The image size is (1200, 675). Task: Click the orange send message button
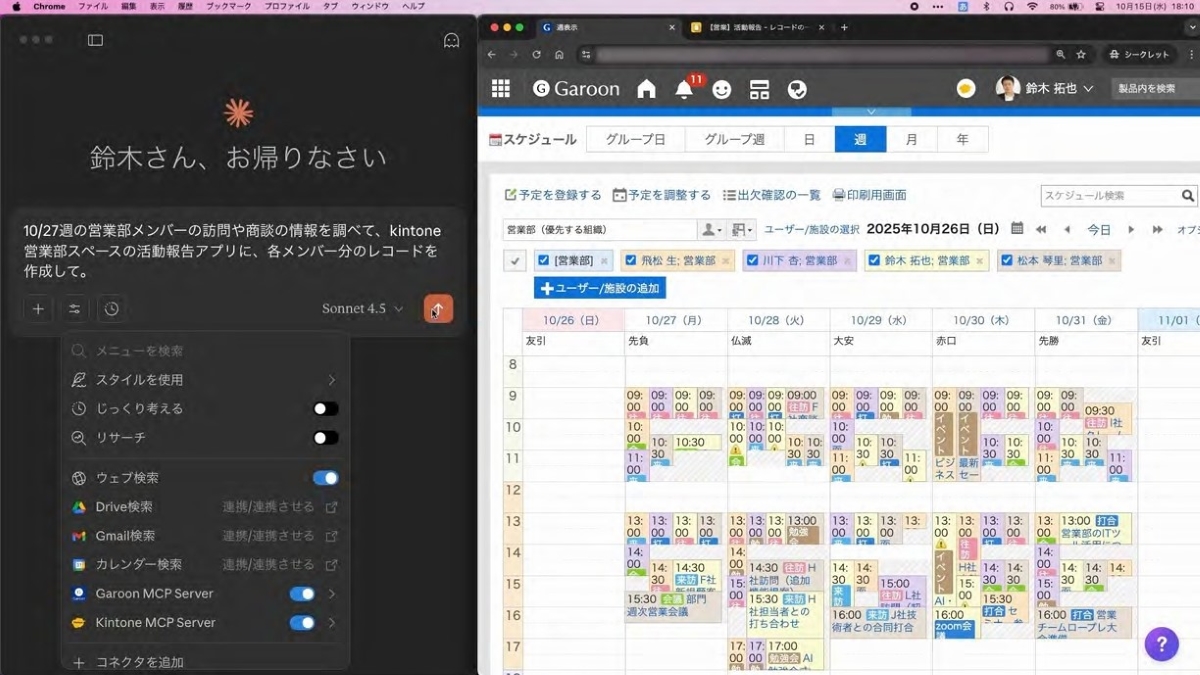pyautogui.click(x=438, y=309)
